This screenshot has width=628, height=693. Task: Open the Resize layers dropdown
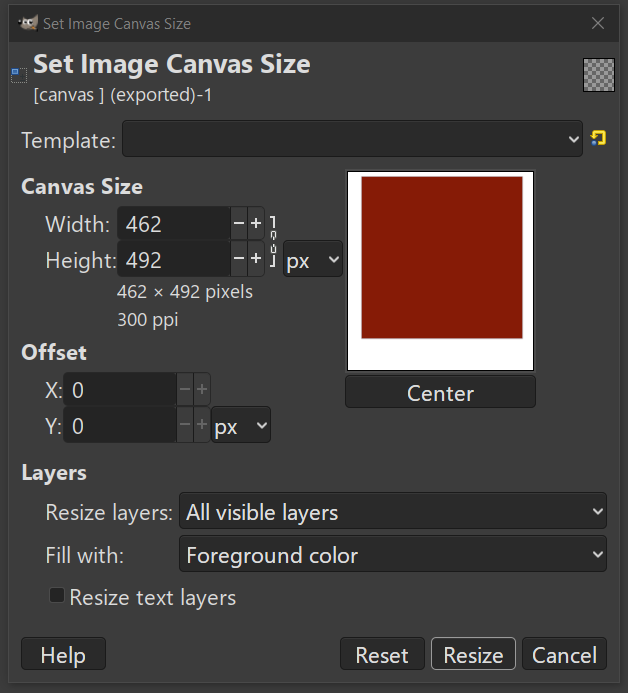pos(393,511)
